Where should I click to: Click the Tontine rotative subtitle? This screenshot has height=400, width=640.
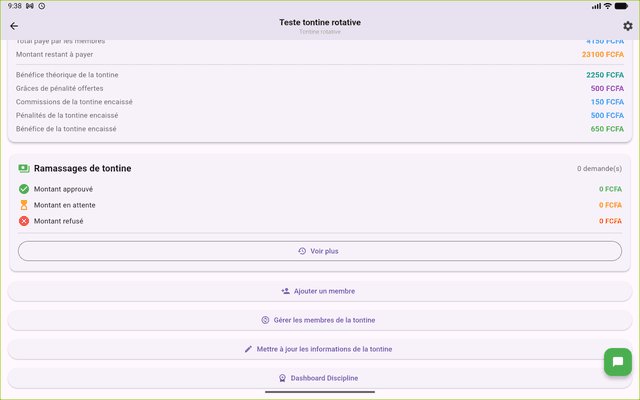320,32
